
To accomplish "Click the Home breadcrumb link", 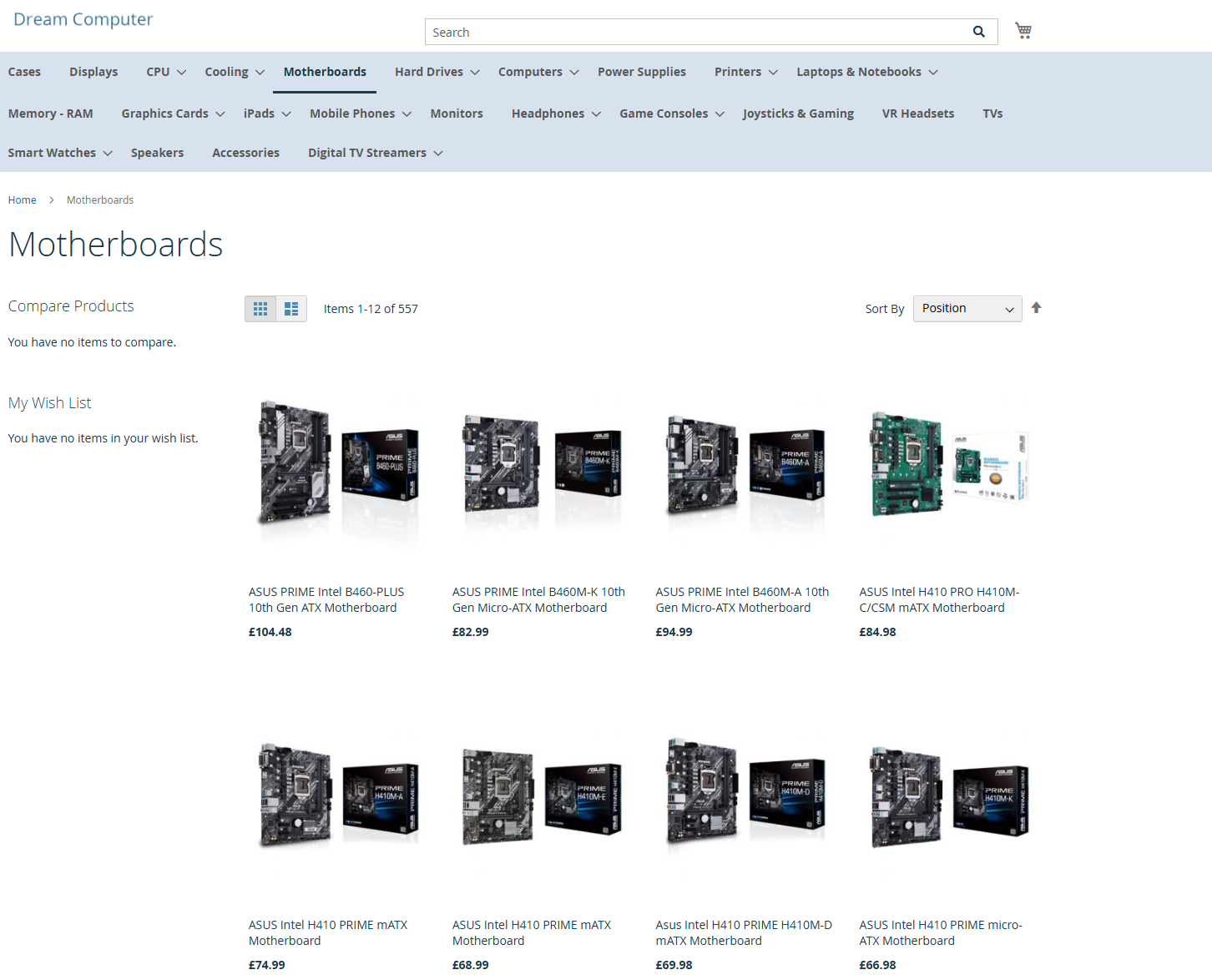I will [23, 200].
